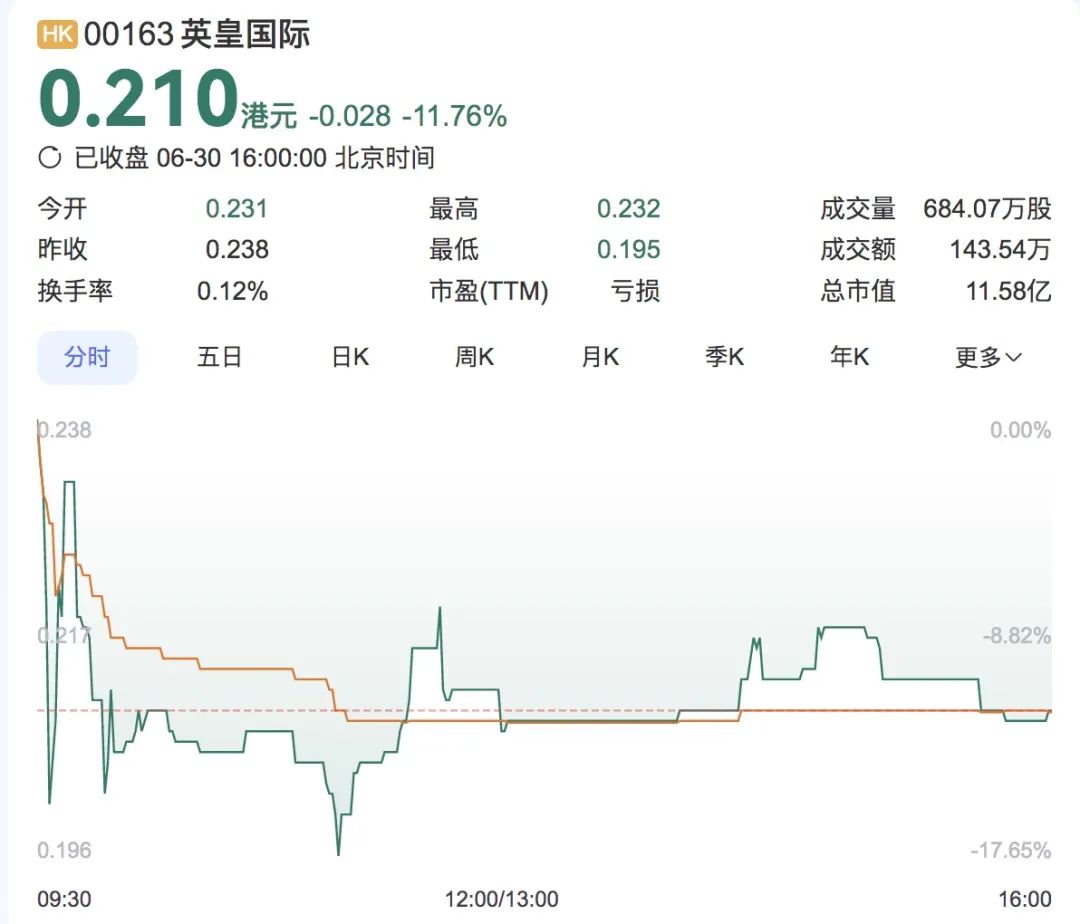The height and width of the screenshot is (924, 1080).
Task: Click the 总市值 label
Action: pos(858,291)
